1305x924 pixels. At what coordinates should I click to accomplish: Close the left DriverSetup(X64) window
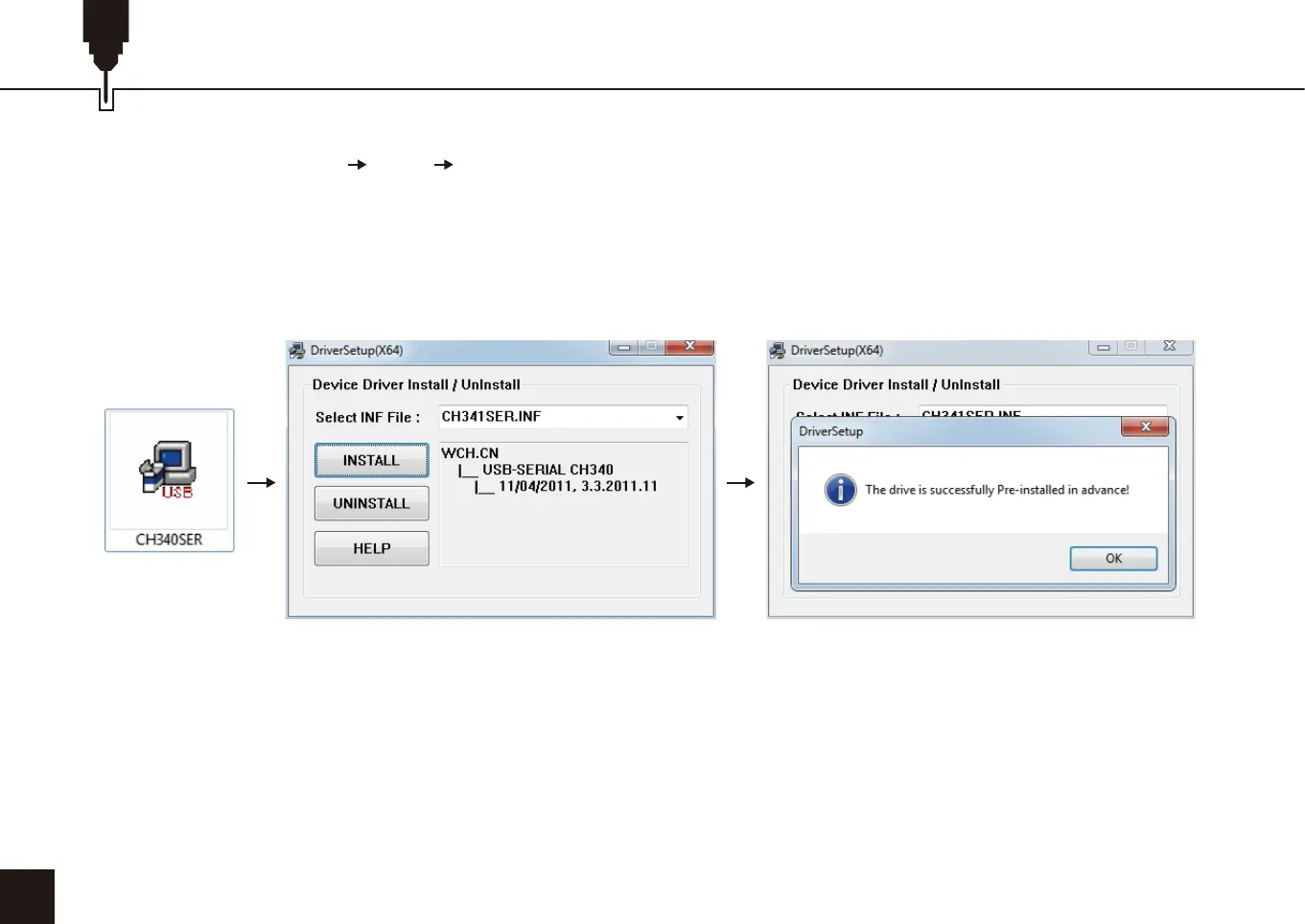coord(689,347)
